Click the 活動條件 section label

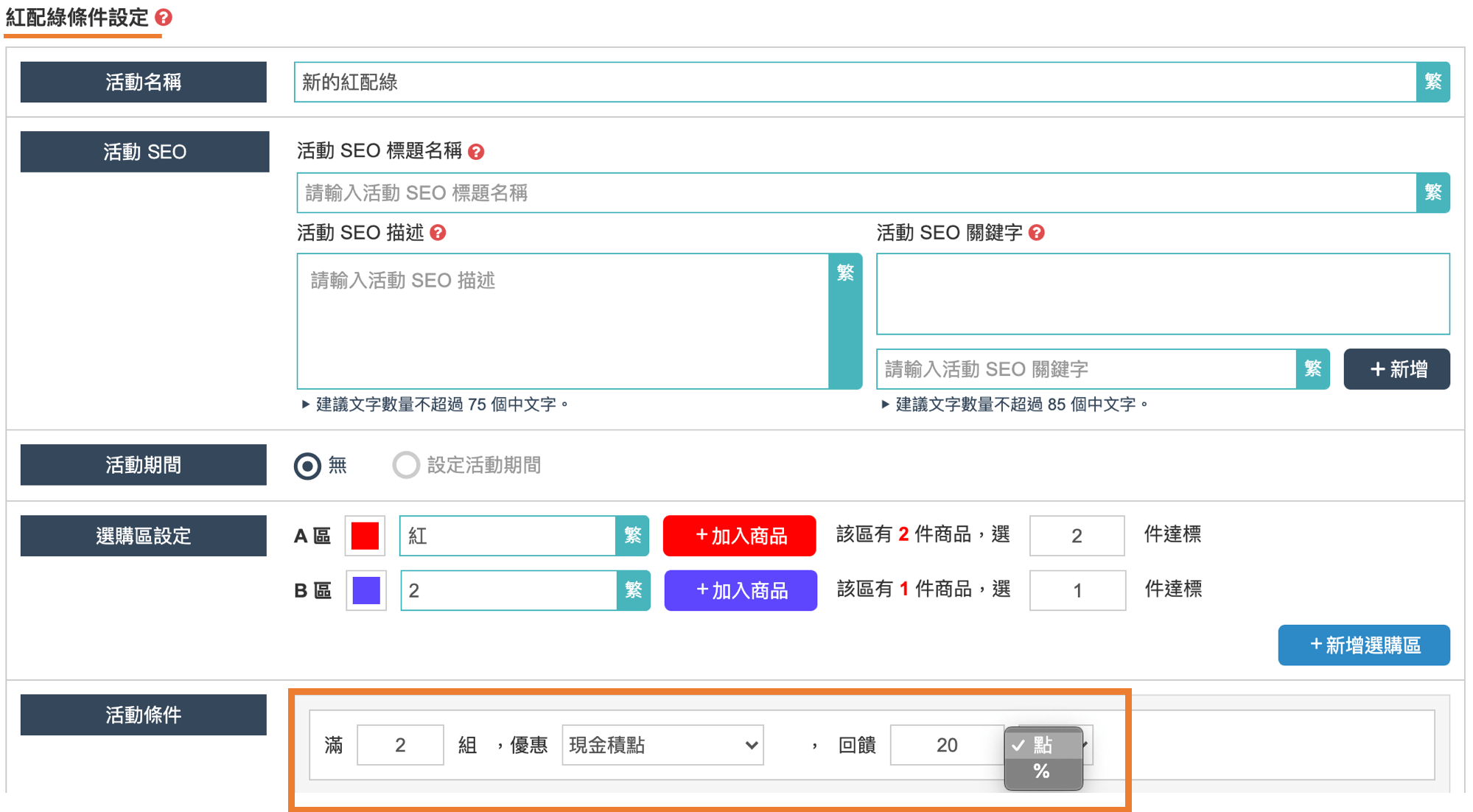coord(144,715)
